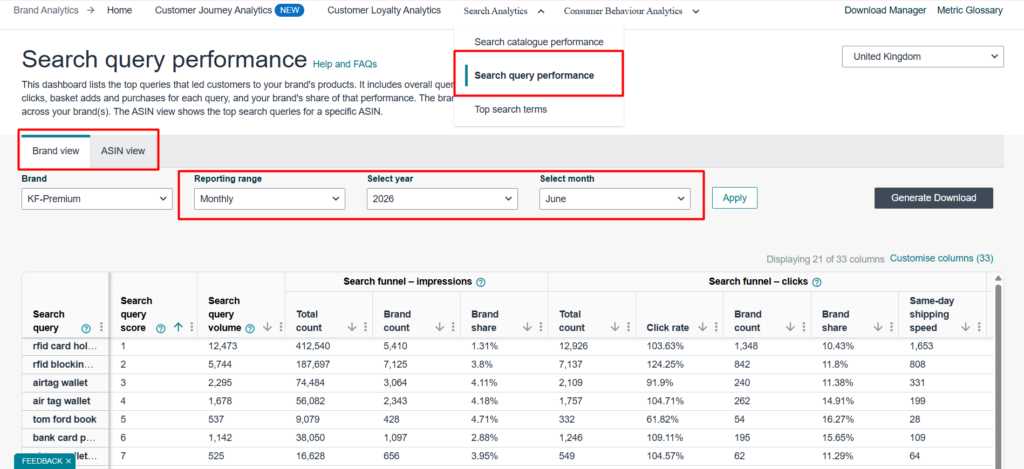Sort ascending by Search query score arrow
The width and height of the screenshot is (1024, 469).
(x=178, y=328)
